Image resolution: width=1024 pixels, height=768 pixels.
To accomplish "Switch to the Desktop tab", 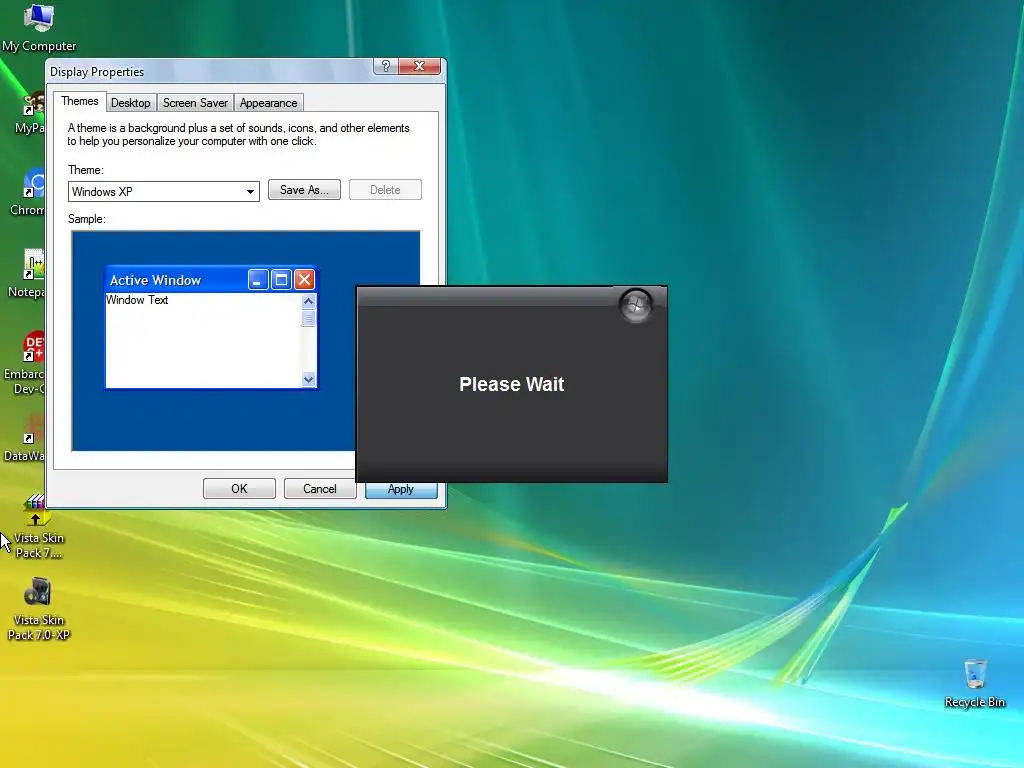I will [x=131, y=103].
